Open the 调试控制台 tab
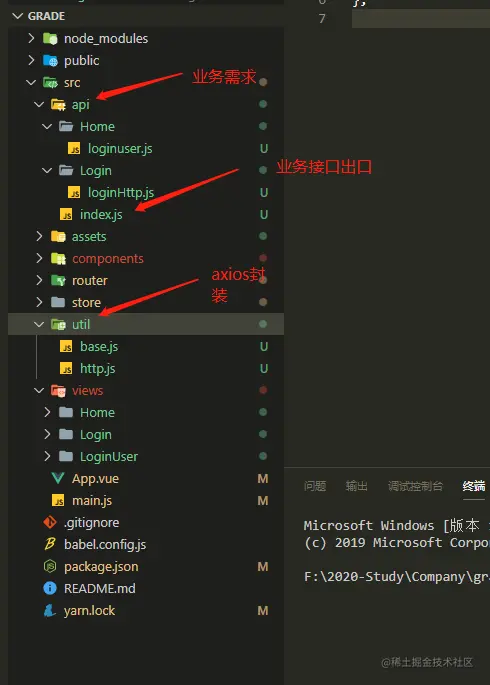Viewport: 490px width, 685px height. click(415, 486)
